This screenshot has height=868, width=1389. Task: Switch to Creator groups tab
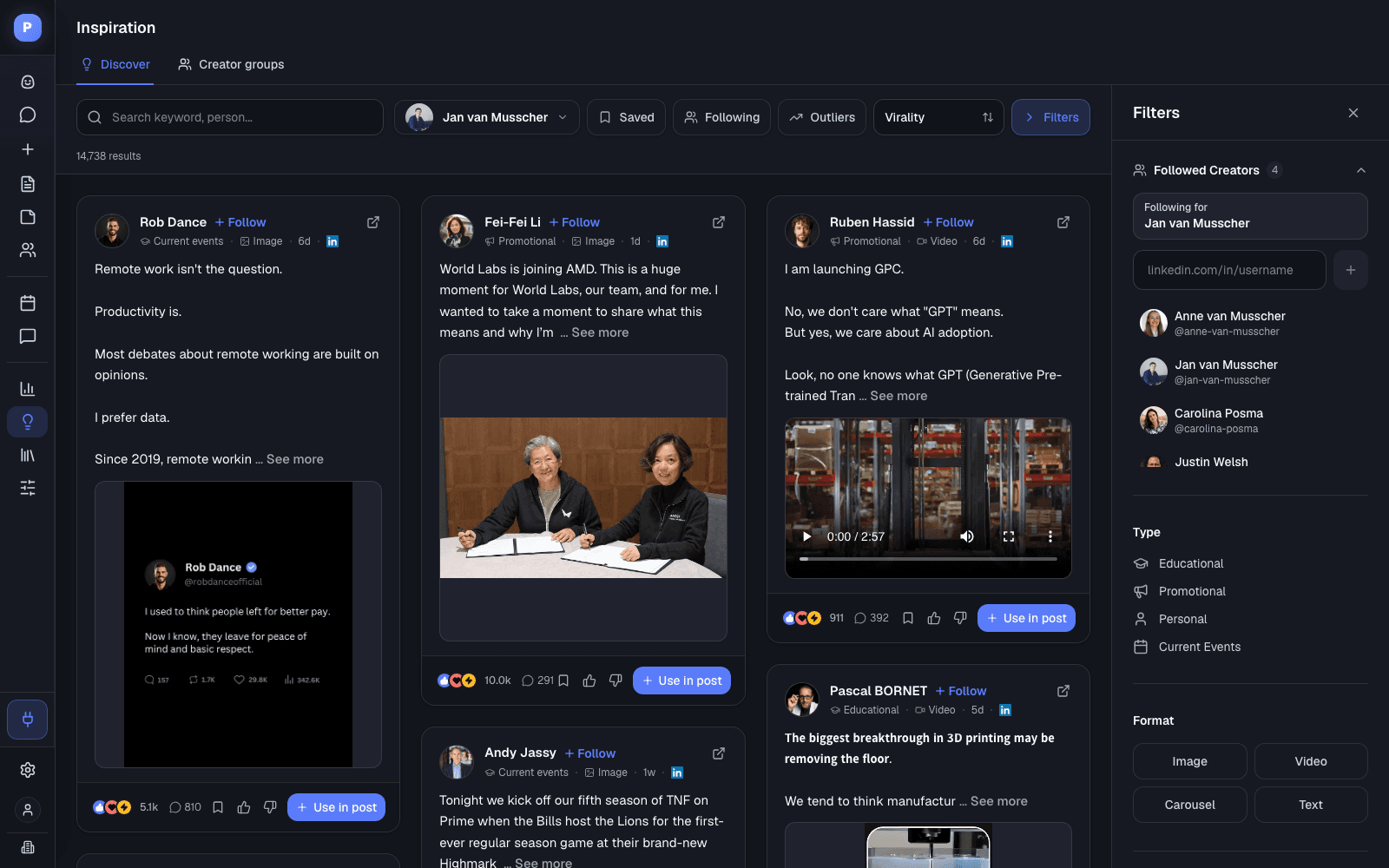(231, 64)
